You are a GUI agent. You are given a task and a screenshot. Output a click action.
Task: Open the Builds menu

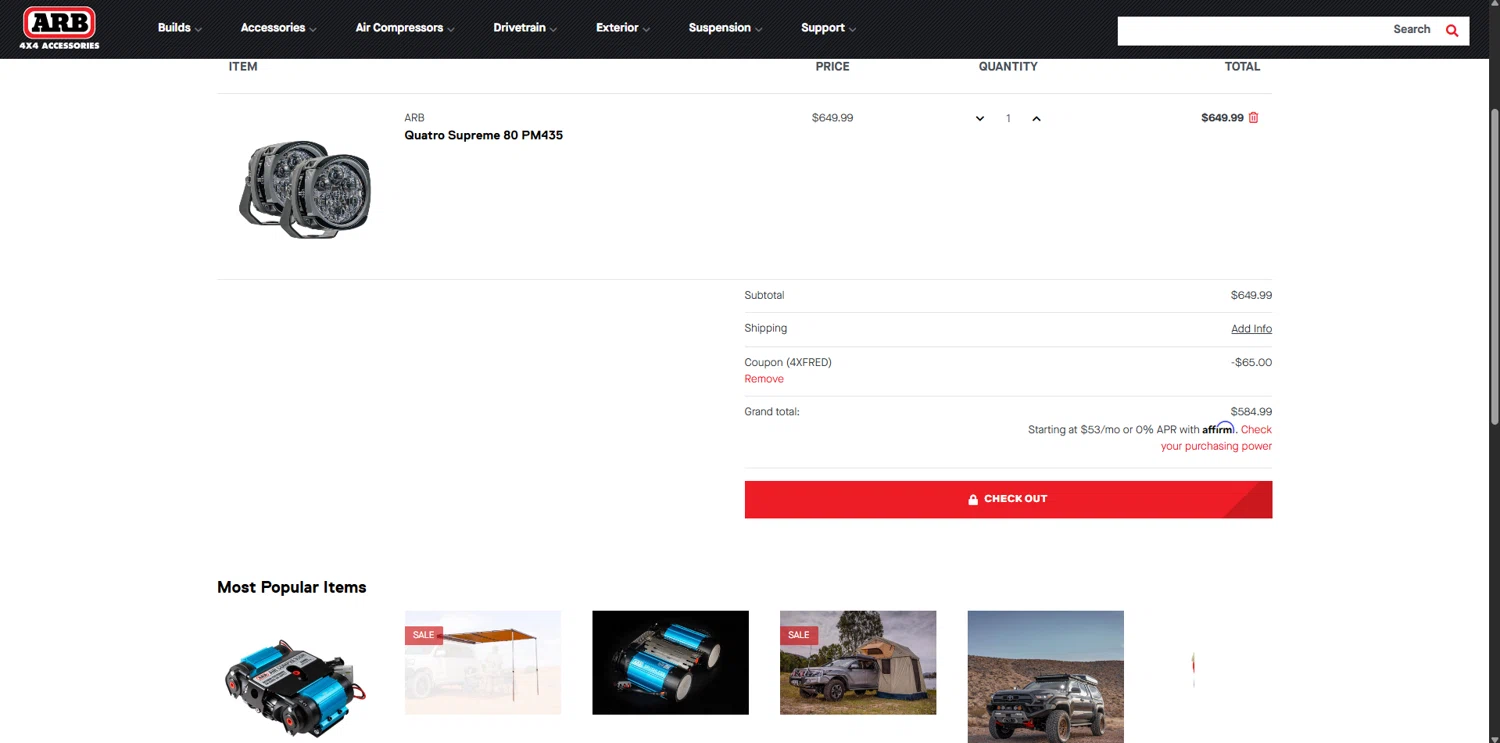coord(180,28)
